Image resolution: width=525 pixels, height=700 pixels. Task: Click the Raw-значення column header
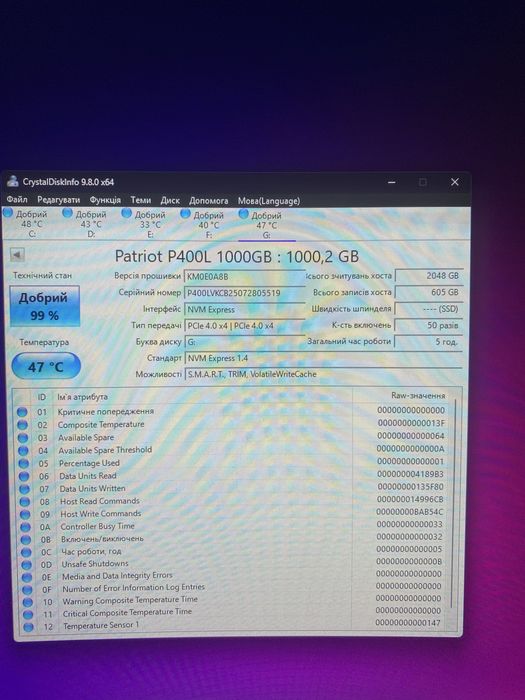point(418,396)
